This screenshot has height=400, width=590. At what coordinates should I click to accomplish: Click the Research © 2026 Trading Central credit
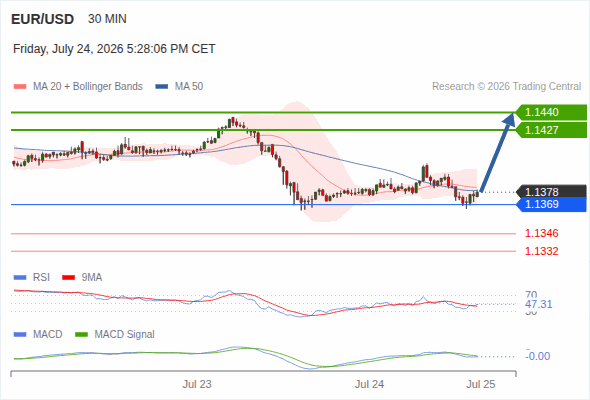pos(506,87)
